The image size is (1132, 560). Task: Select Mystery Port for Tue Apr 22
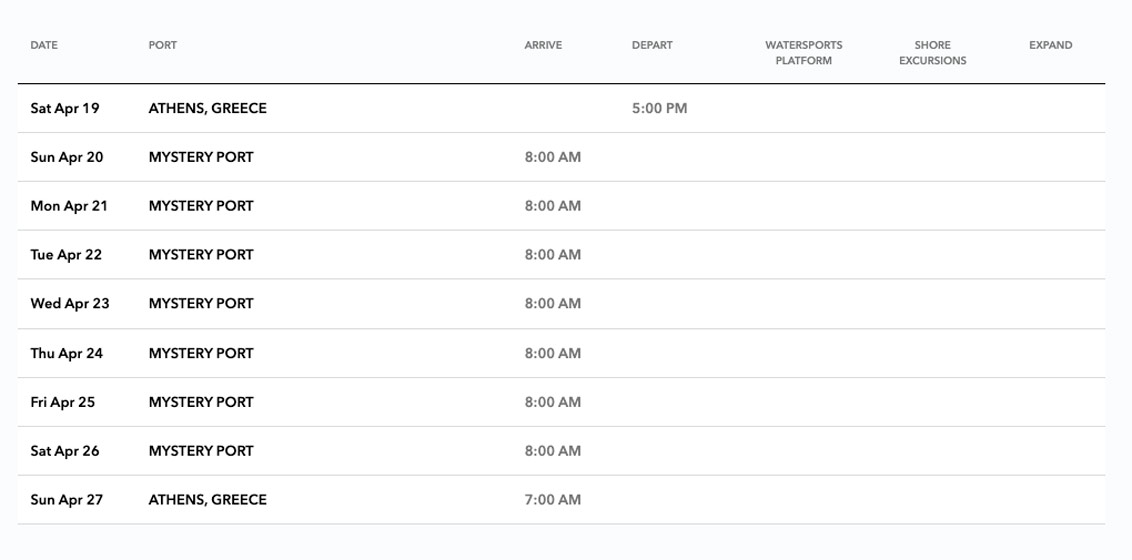(201, 255)
